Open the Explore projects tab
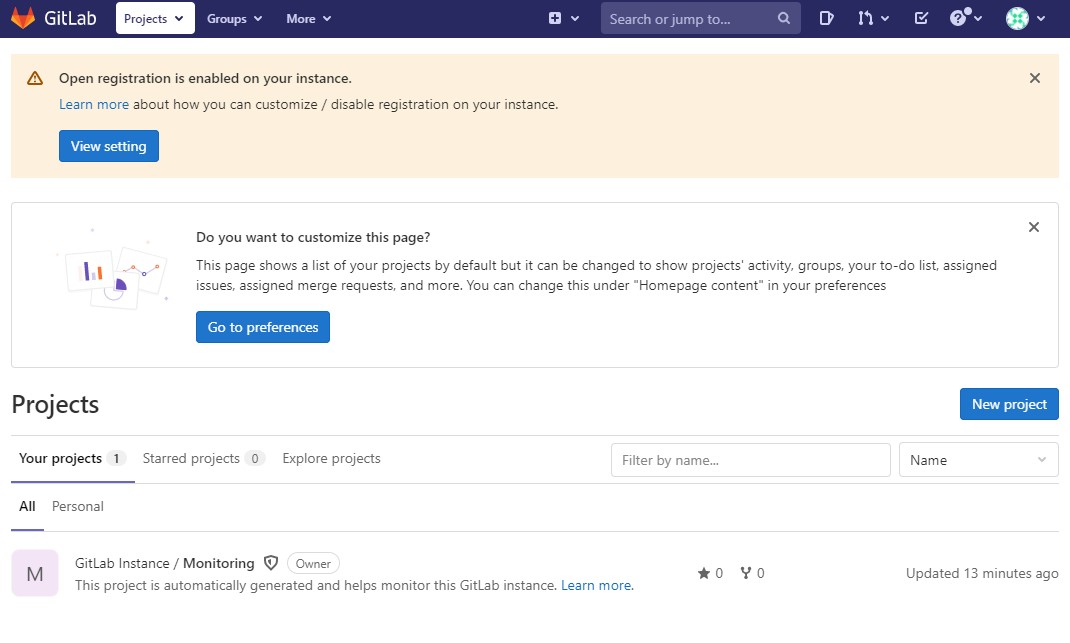Viewport: 1070px width, 643px height. click(332, 459)
